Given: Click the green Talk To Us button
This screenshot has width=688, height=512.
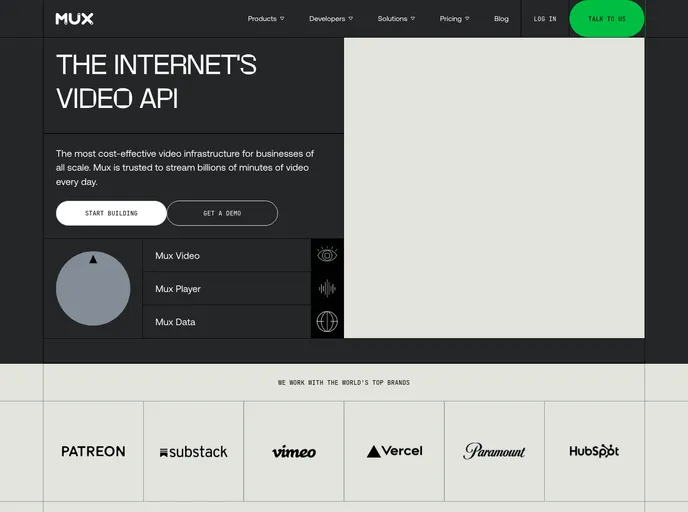Looking at the screenshot, I should tap(607, 19).
